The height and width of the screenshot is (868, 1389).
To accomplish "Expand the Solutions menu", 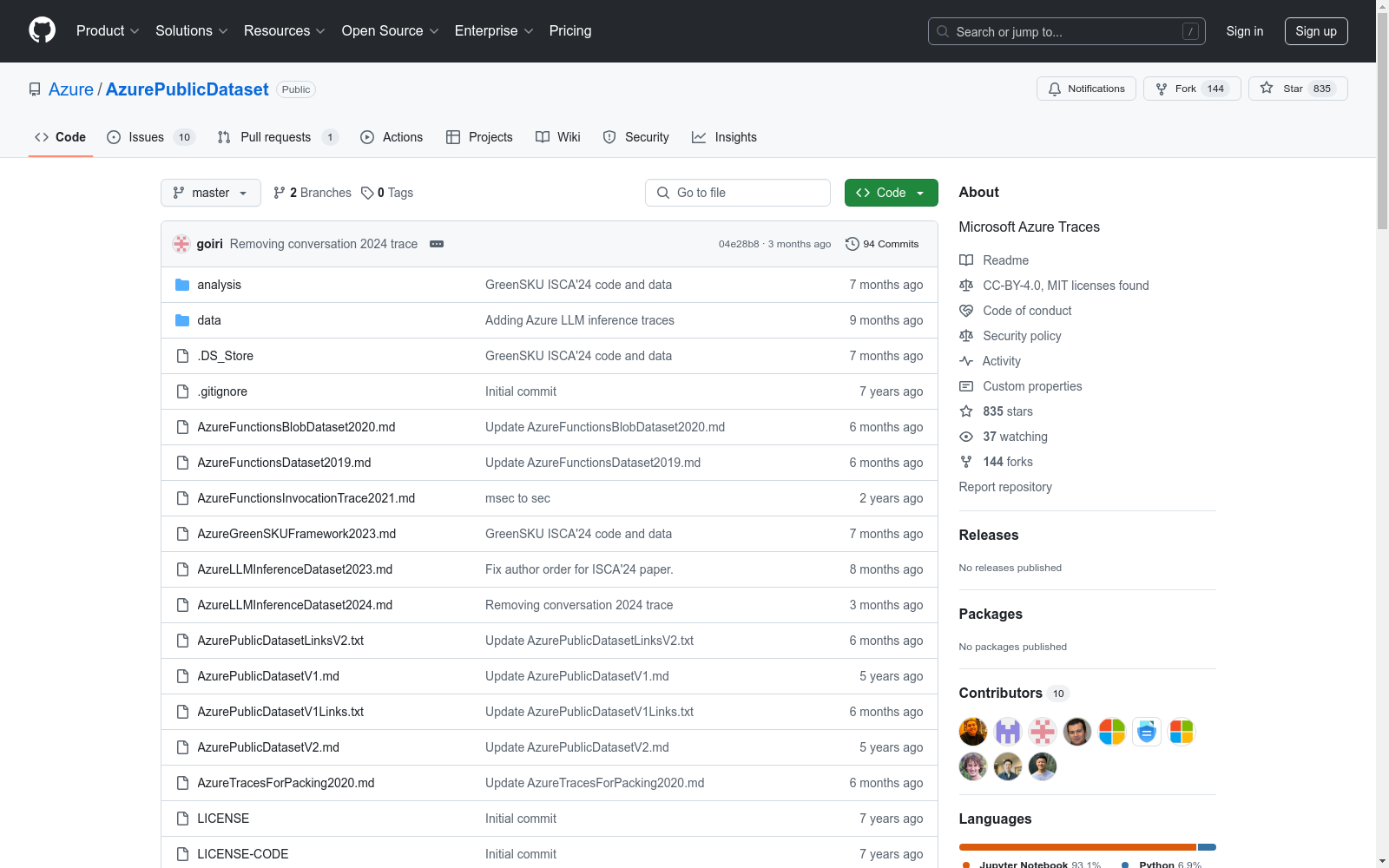I will click(x=192, y=31).
